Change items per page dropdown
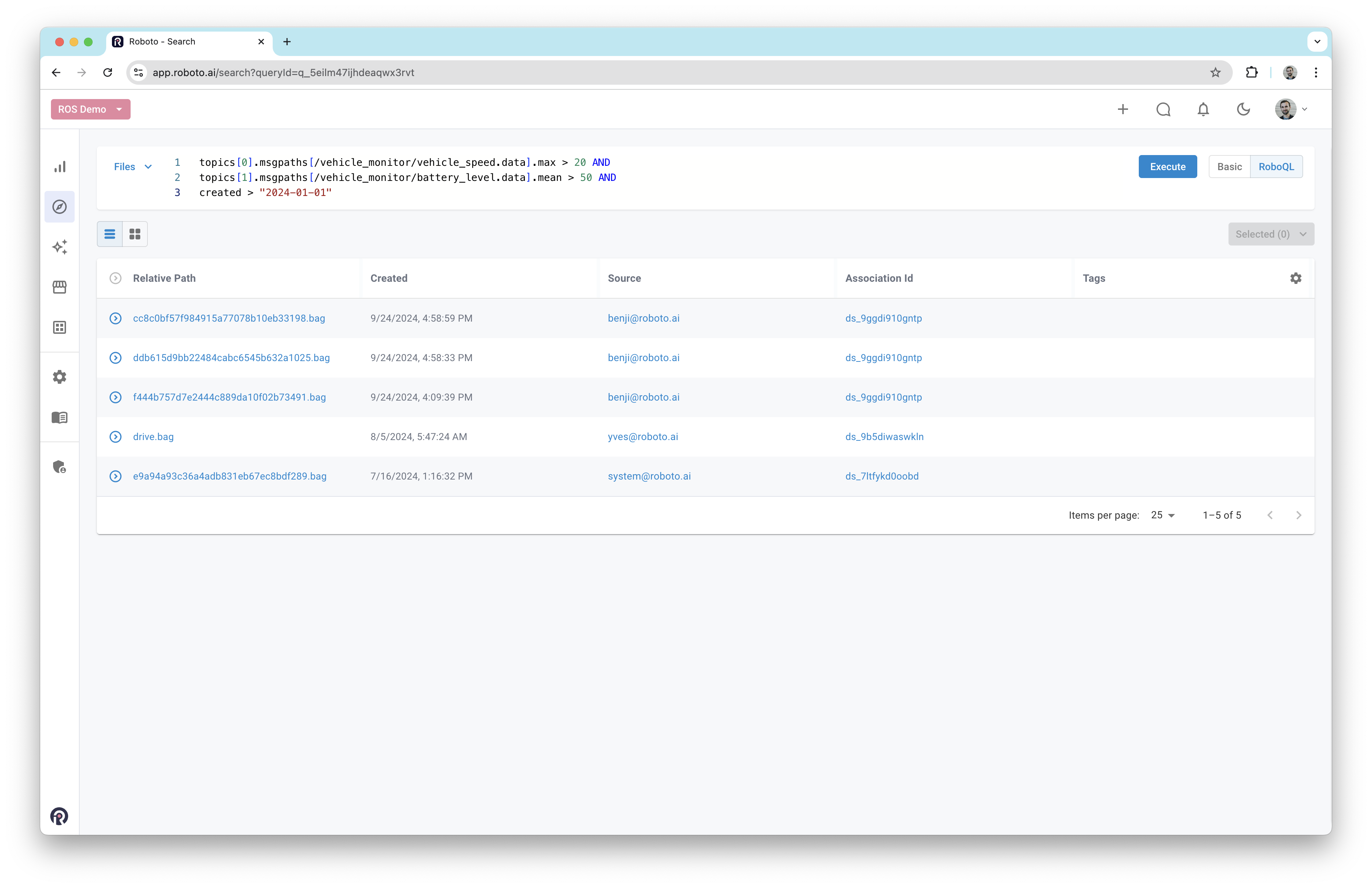The image size is (1372, 888). [x=1162, y=515]
